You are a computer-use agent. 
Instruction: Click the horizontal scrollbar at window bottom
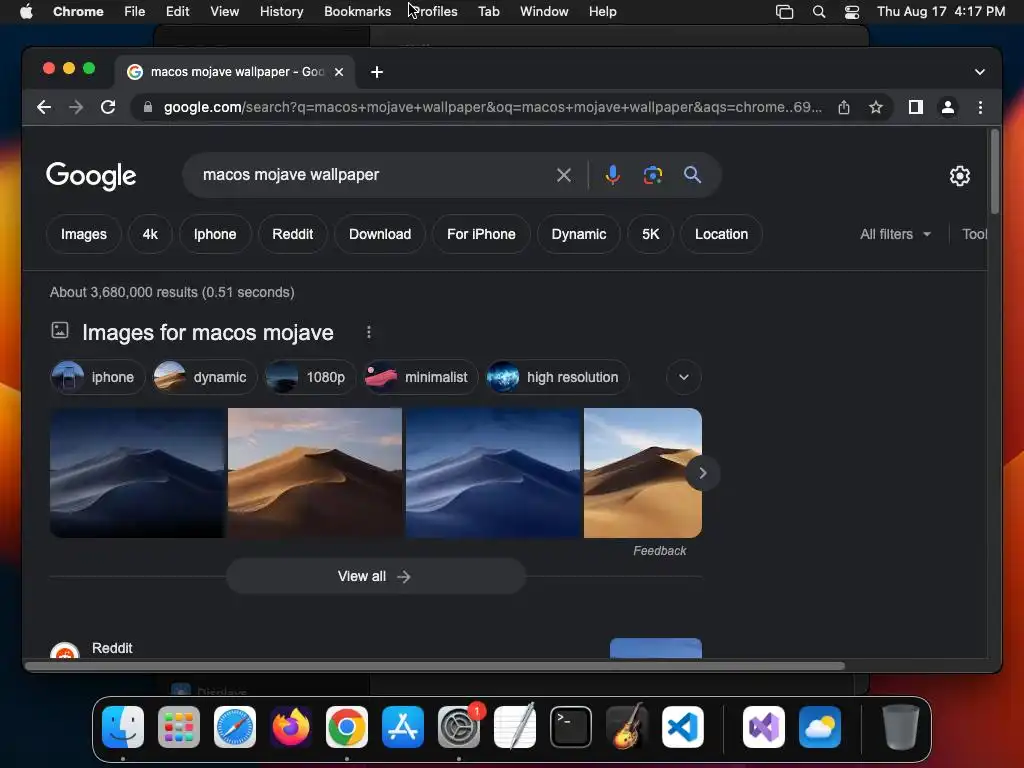434,666
